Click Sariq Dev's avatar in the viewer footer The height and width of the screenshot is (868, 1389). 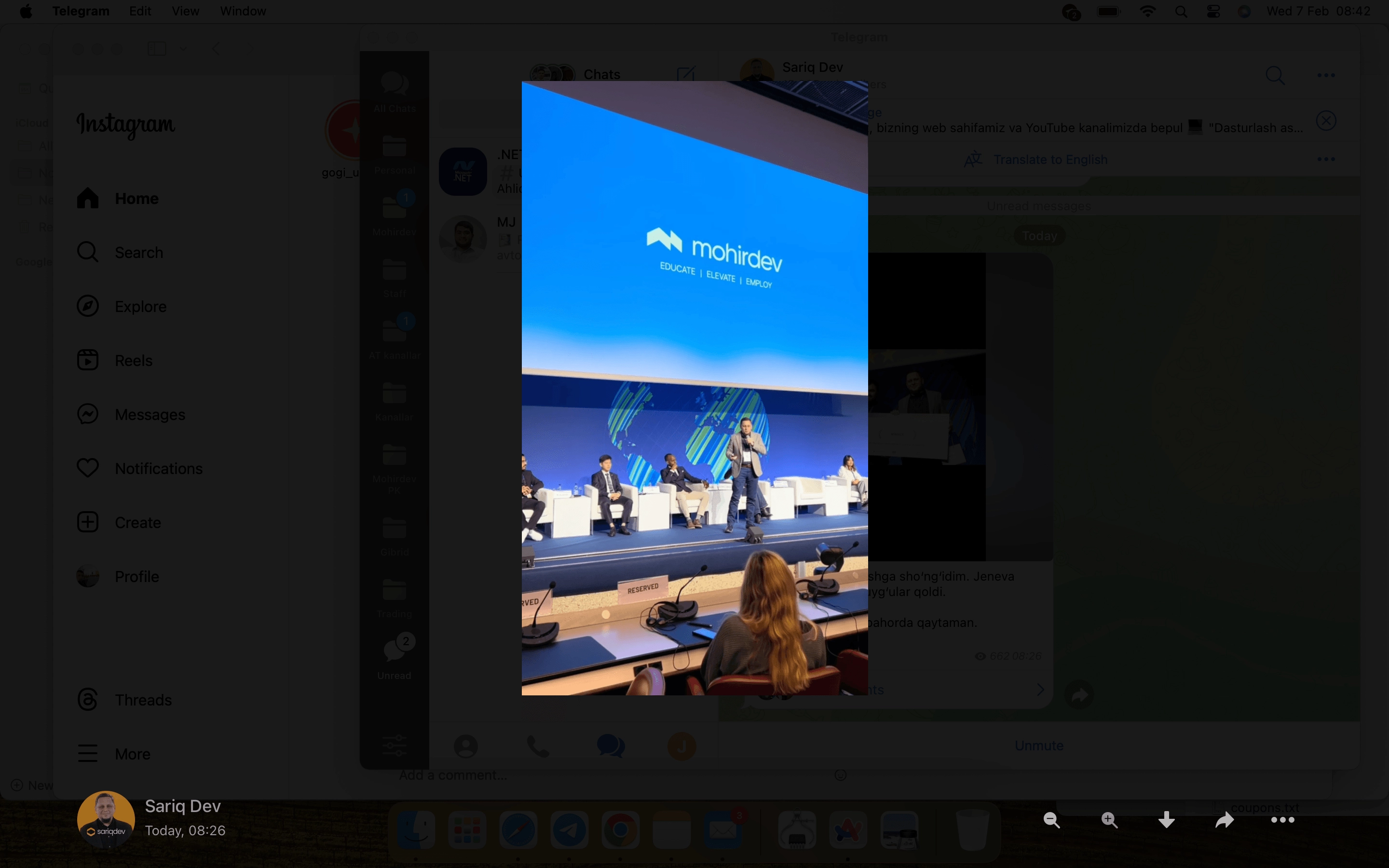(106, 819)
